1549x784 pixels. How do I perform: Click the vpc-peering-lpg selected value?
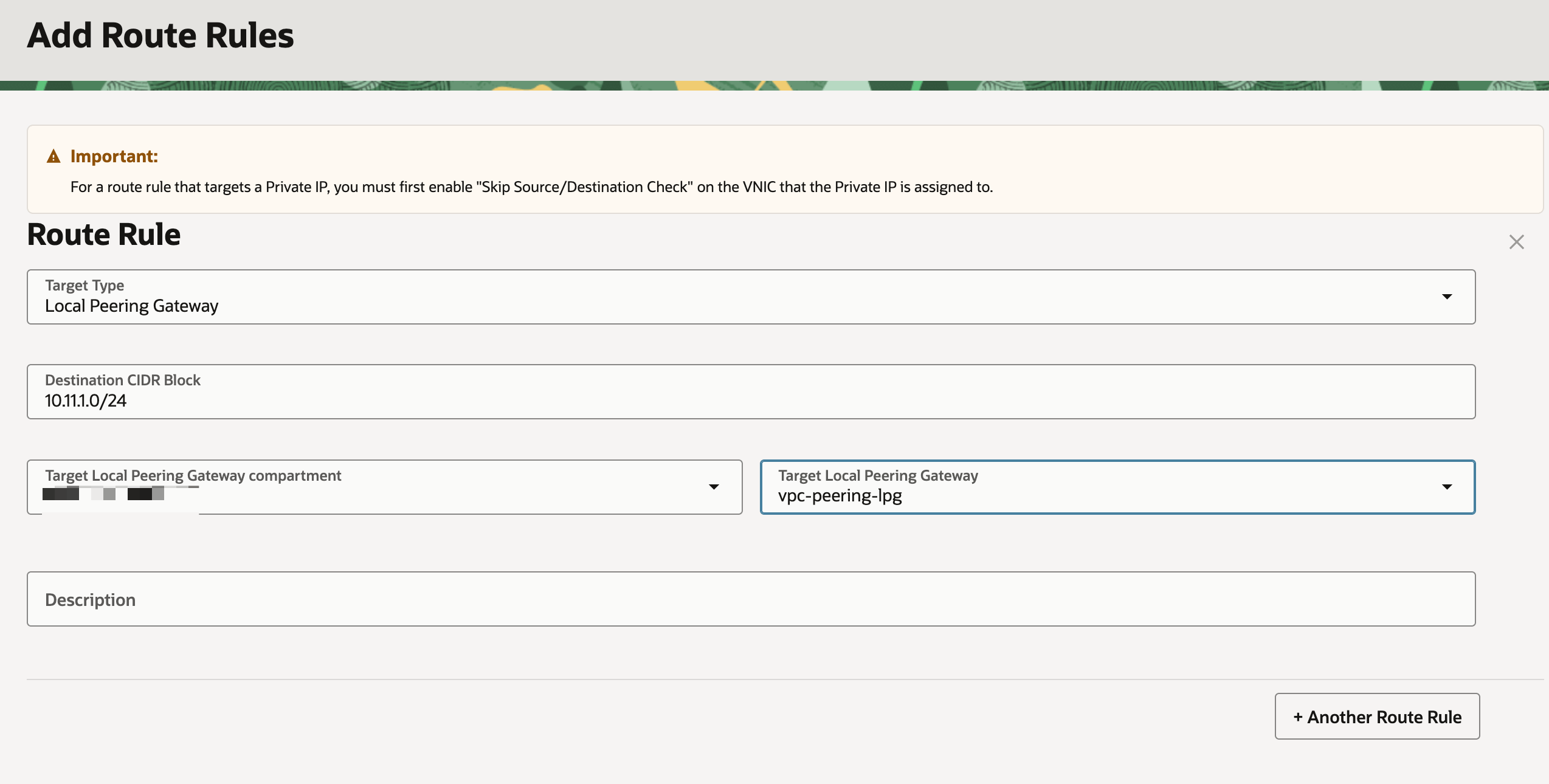pos(840,496)
